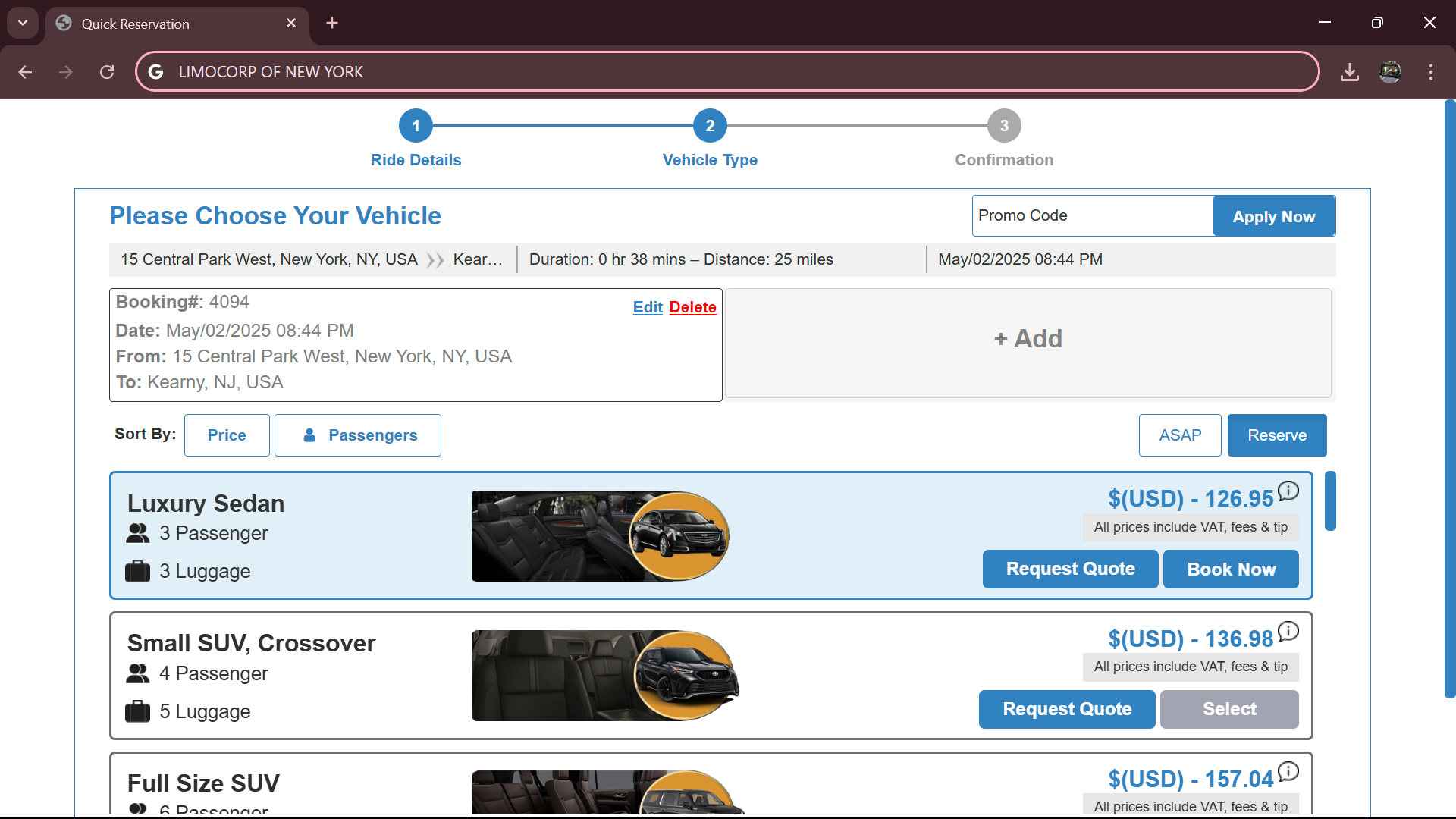Open price info icon for Luxury Sedan
Image resolution: width=1456 pixels, height=819 pixels.
click(1288, 491)
